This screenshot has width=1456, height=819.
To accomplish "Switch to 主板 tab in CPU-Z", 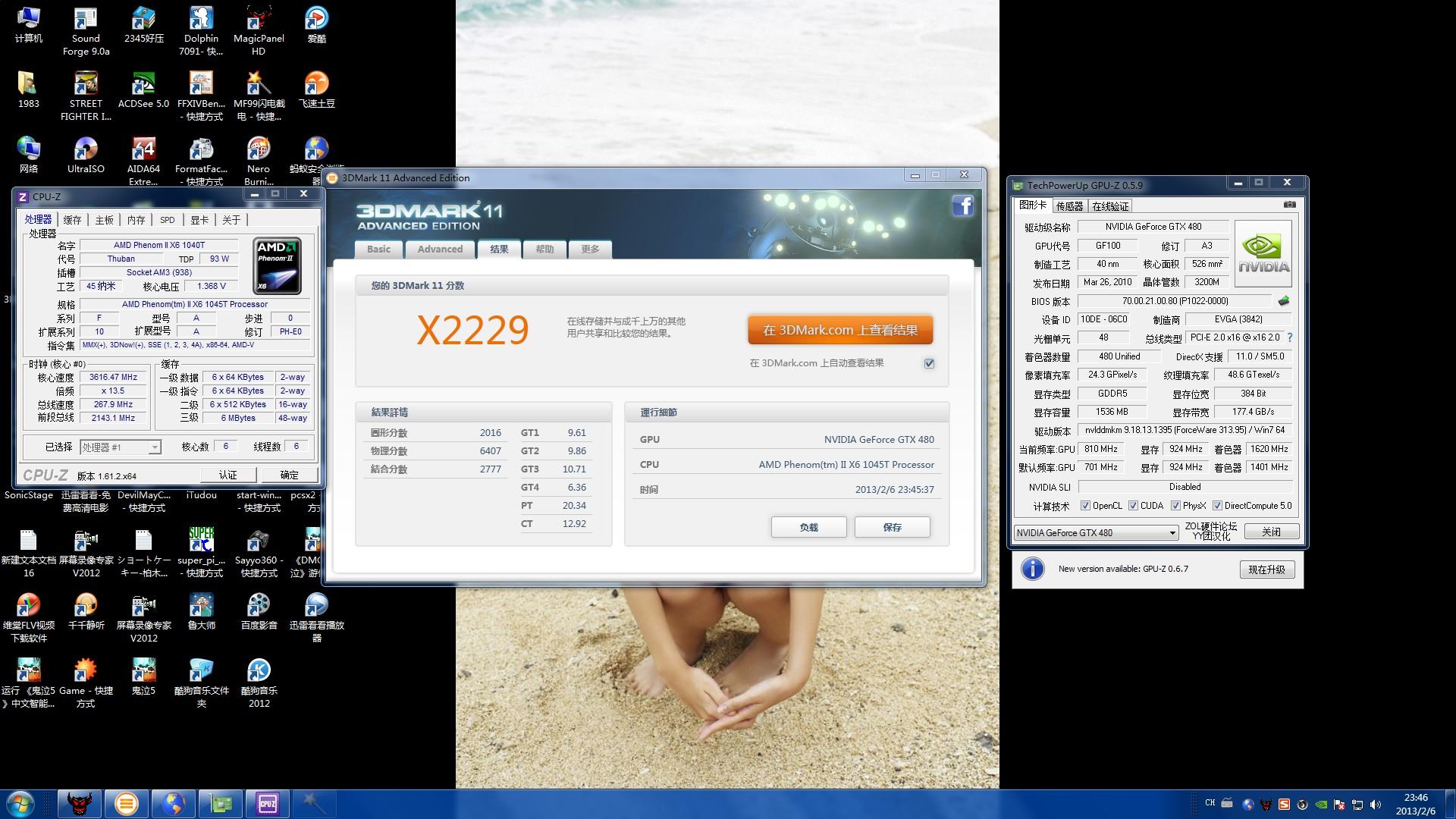I will [x=104, y=220].
